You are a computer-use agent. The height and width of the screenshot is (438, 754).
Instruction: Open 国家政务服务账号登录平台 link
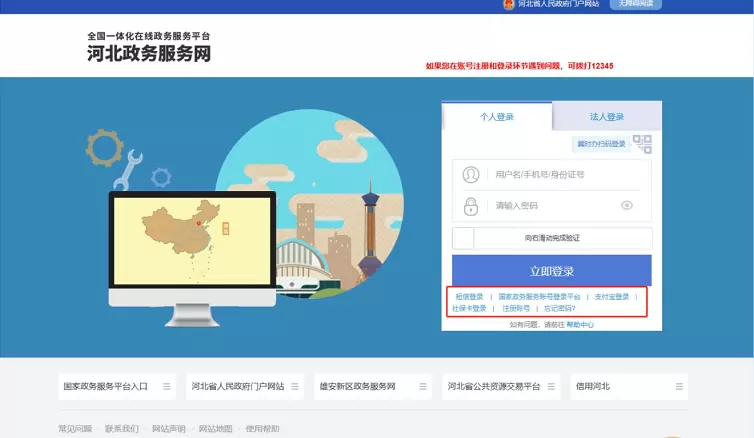click(539, 297)
